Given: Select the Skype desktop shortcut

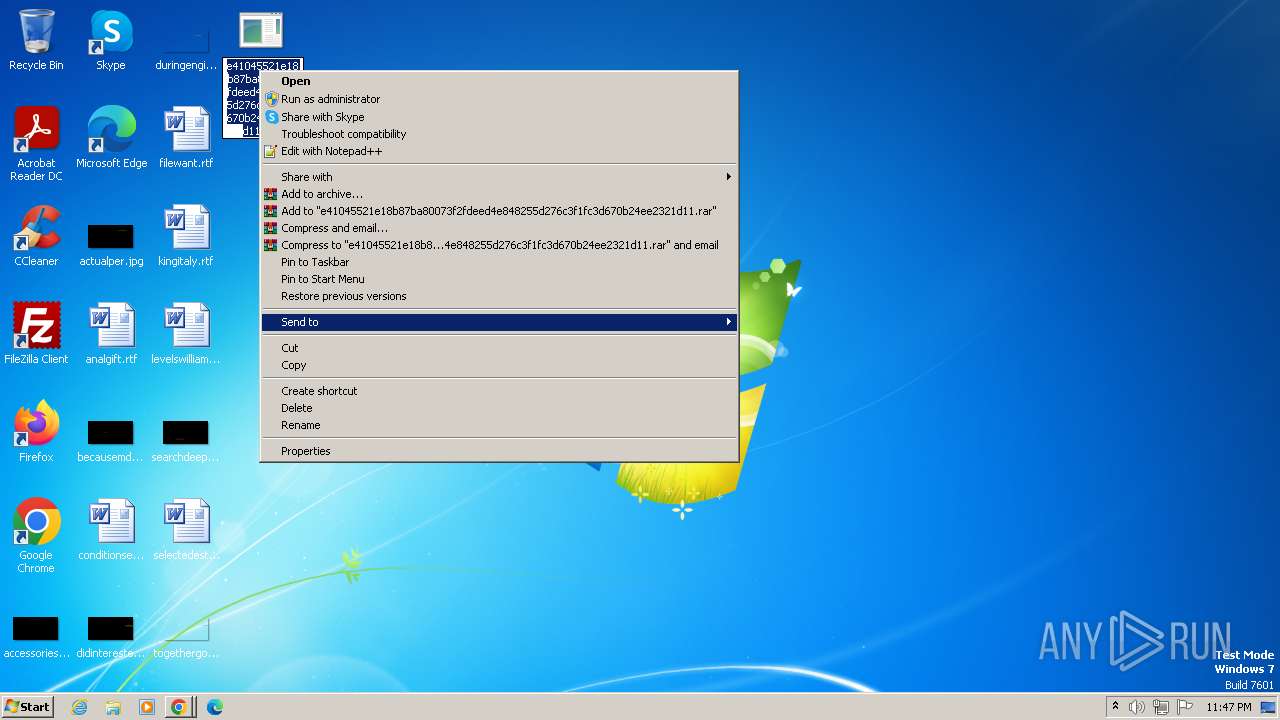Looking at the screenshot, I should point(111,40).
